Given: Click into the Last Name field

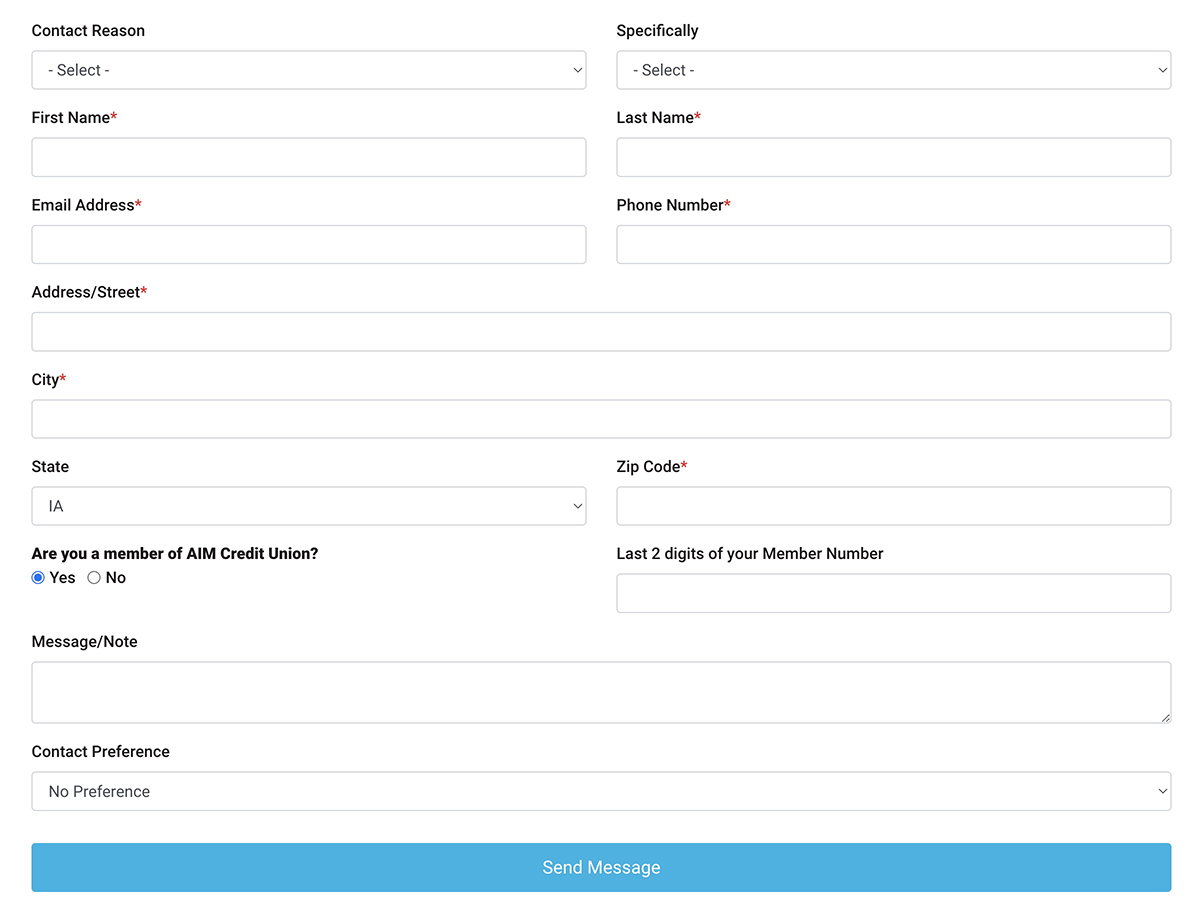Looking at the screenshot, I should tap(893, 157).
